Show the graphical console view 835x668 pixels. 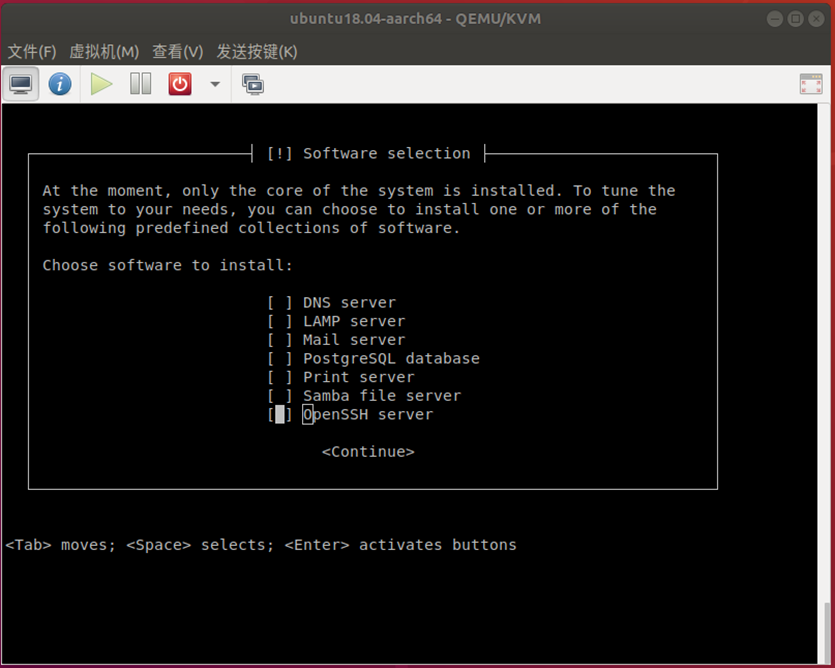(21, 84)
